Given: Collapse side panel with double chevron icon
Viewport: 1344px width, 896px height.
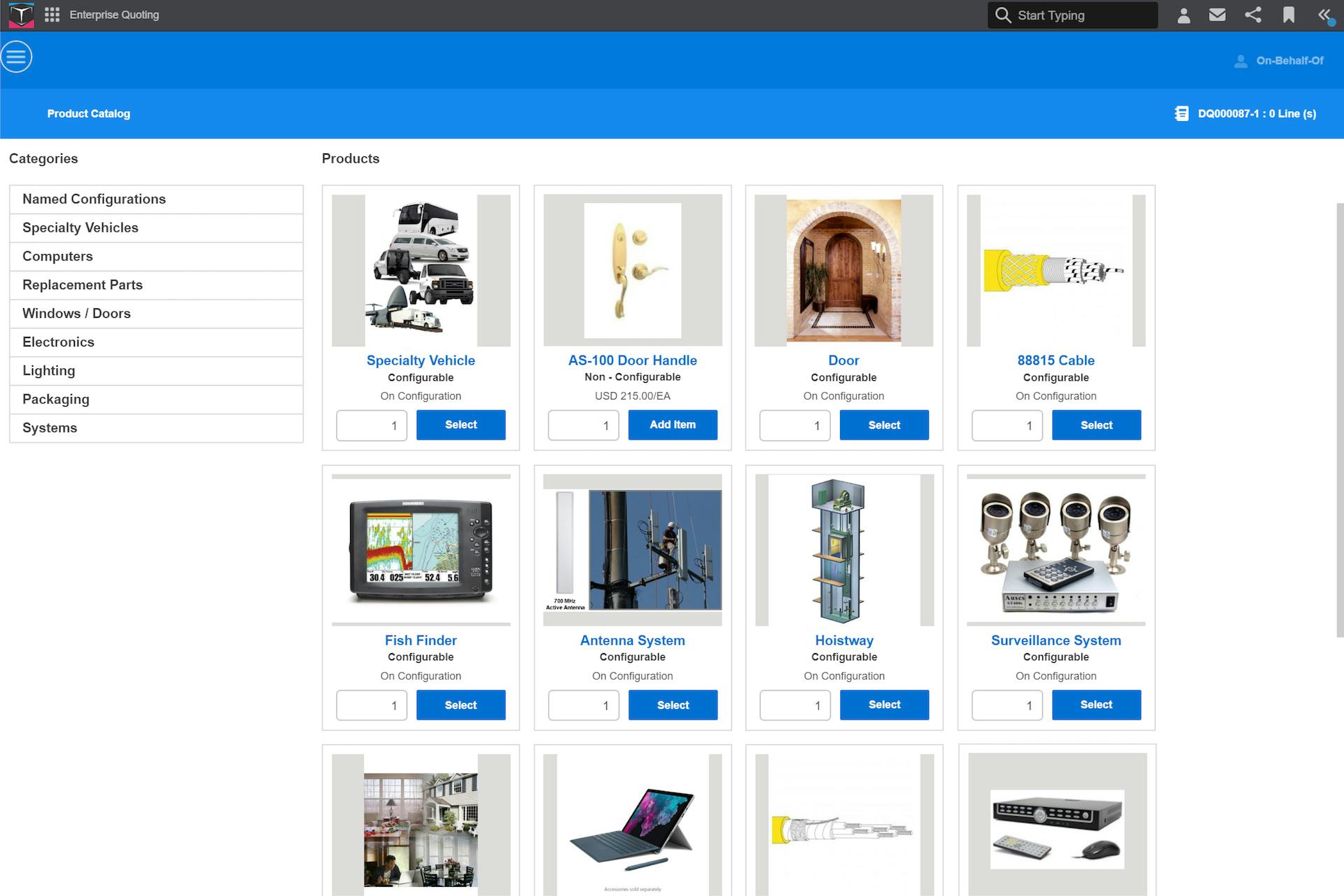Looking at the screenshot, I should (x=1324, y=15).
